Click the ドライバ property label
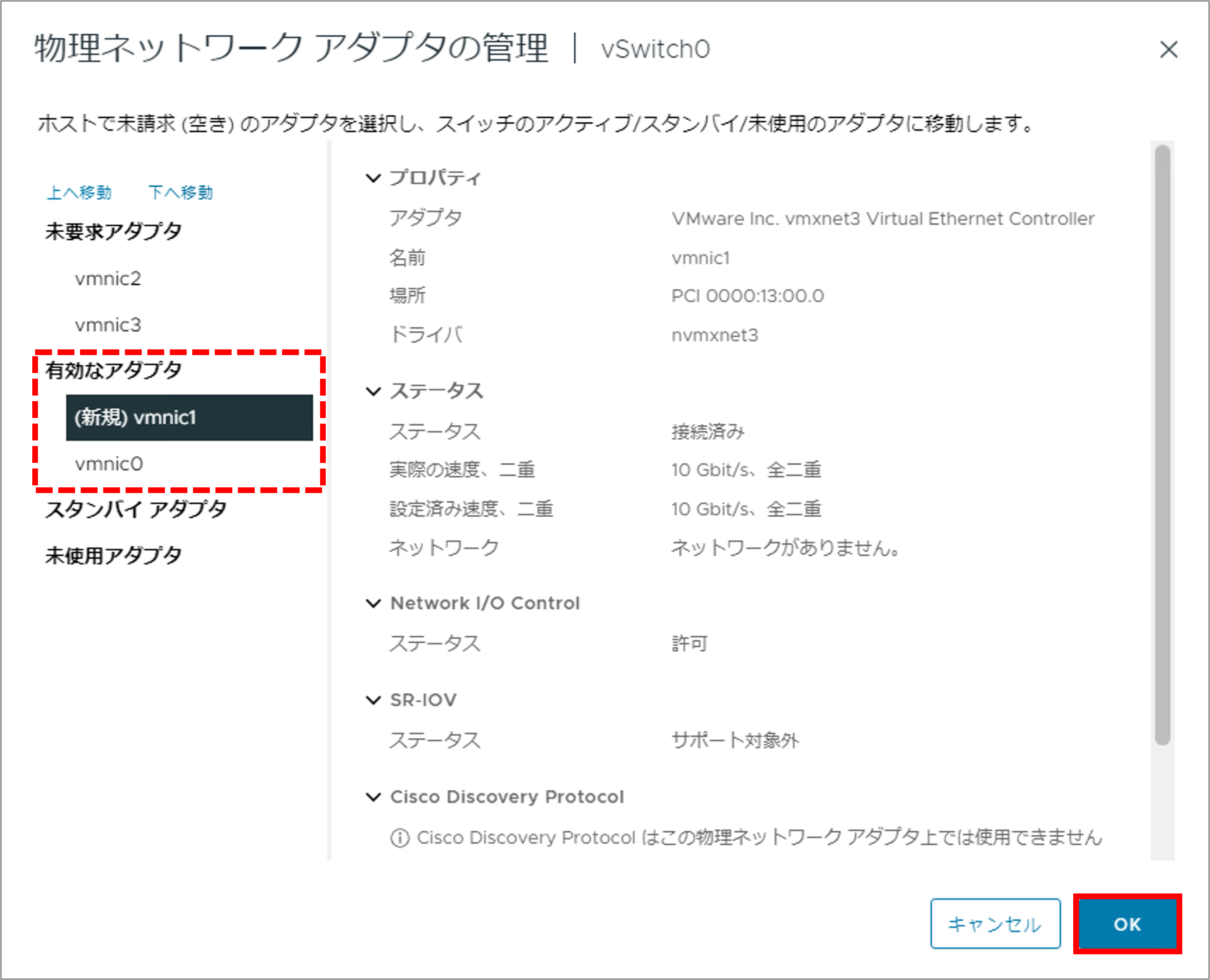 point(426,335)
